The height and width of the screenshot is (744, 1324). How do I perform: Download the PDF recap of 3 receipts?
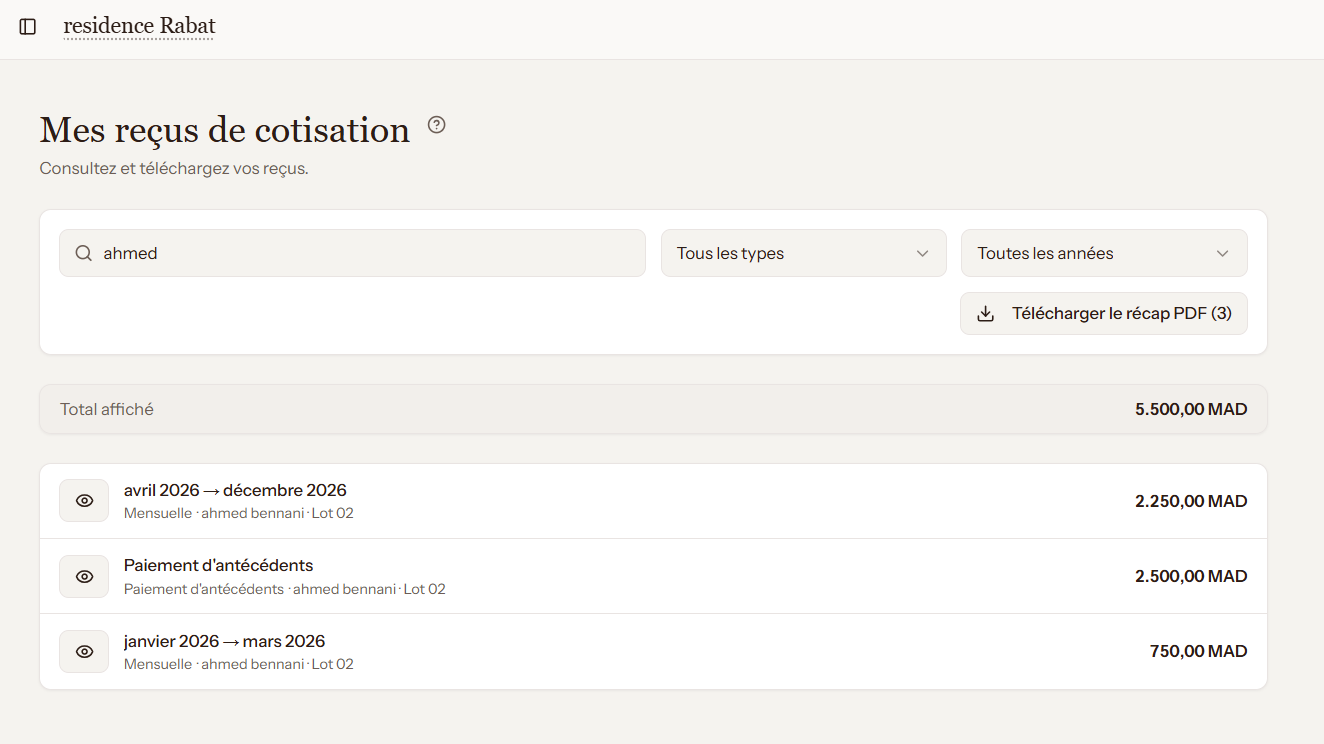pos(1104,314)
